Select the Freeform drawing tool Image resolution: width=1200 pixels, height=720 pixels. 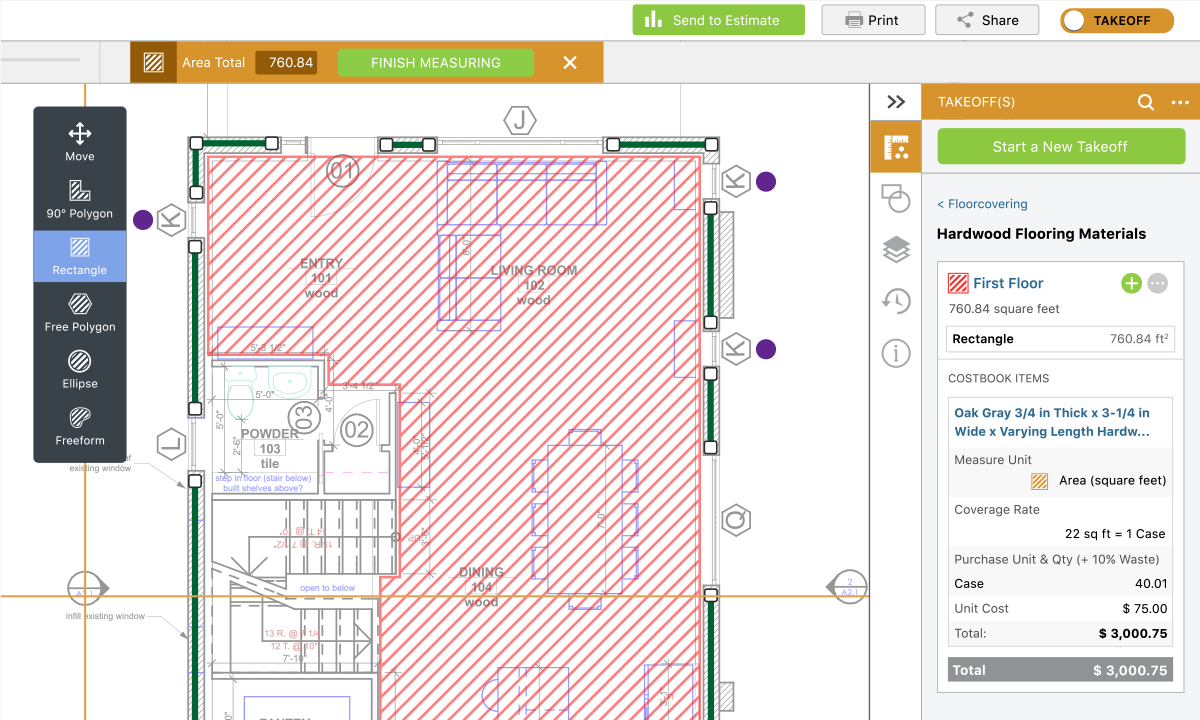[x=80, y=425]
